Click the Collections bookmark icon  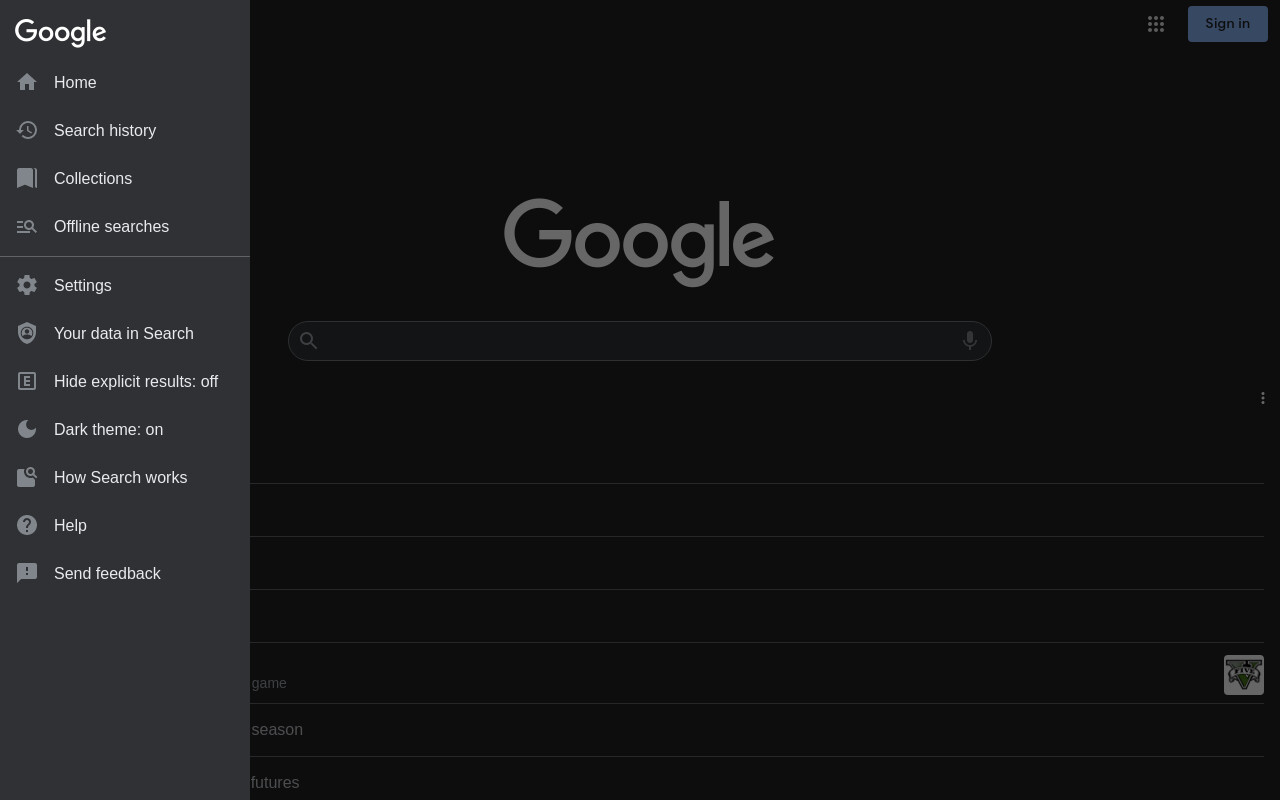click(27, 178)
